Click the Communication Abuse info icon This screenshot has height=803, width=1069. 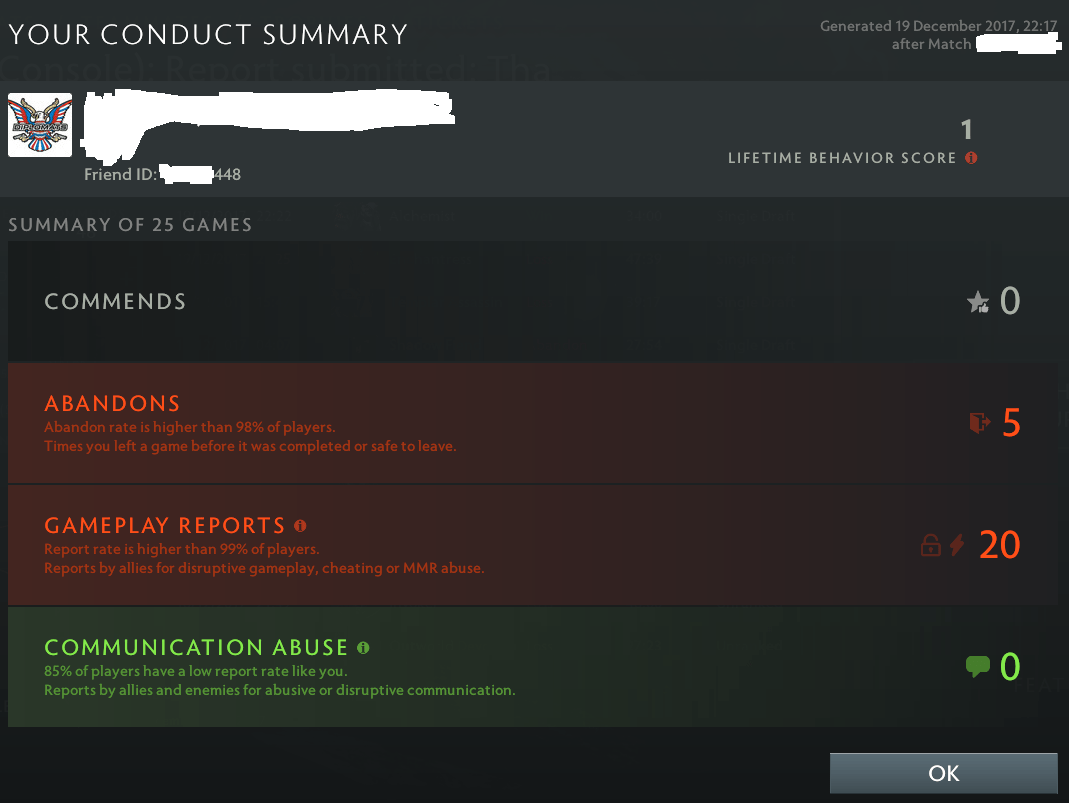(363, 648)
